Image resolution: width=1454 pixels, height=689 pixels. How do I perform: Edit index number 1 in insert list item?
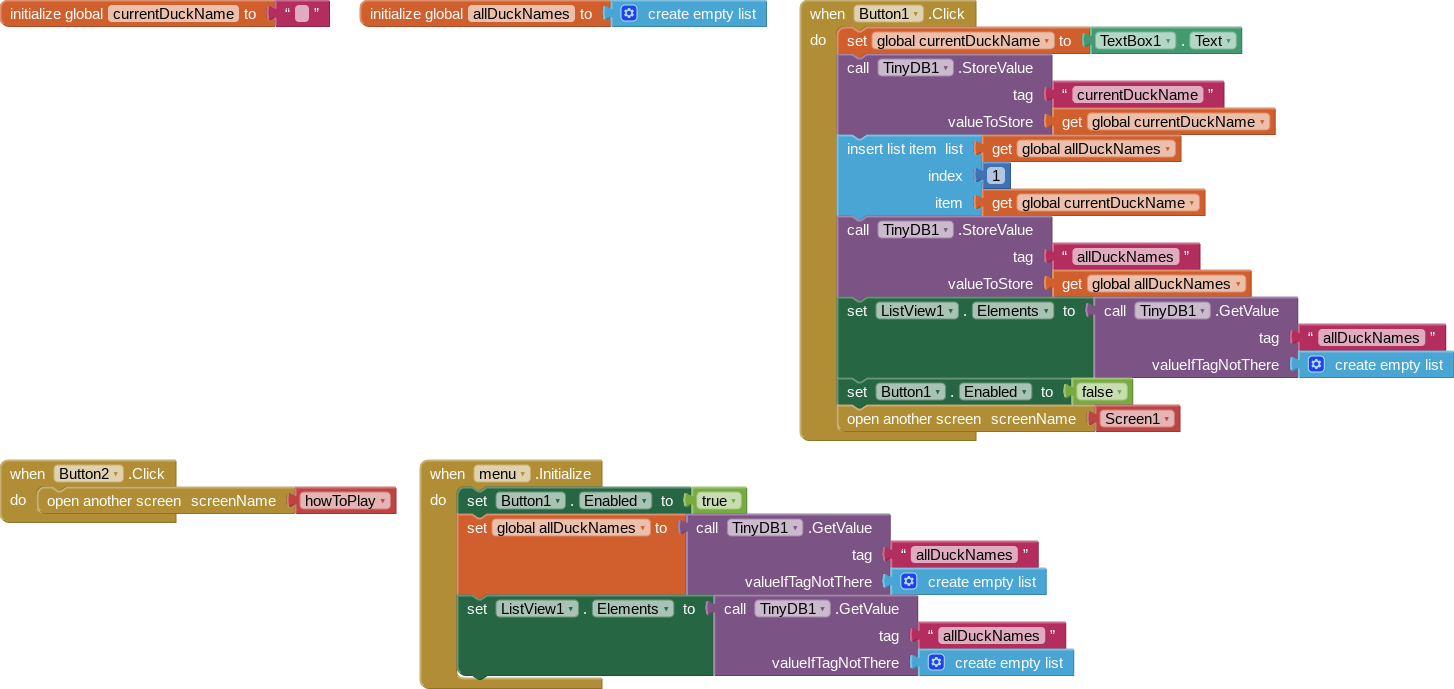(x=996, y=176)
